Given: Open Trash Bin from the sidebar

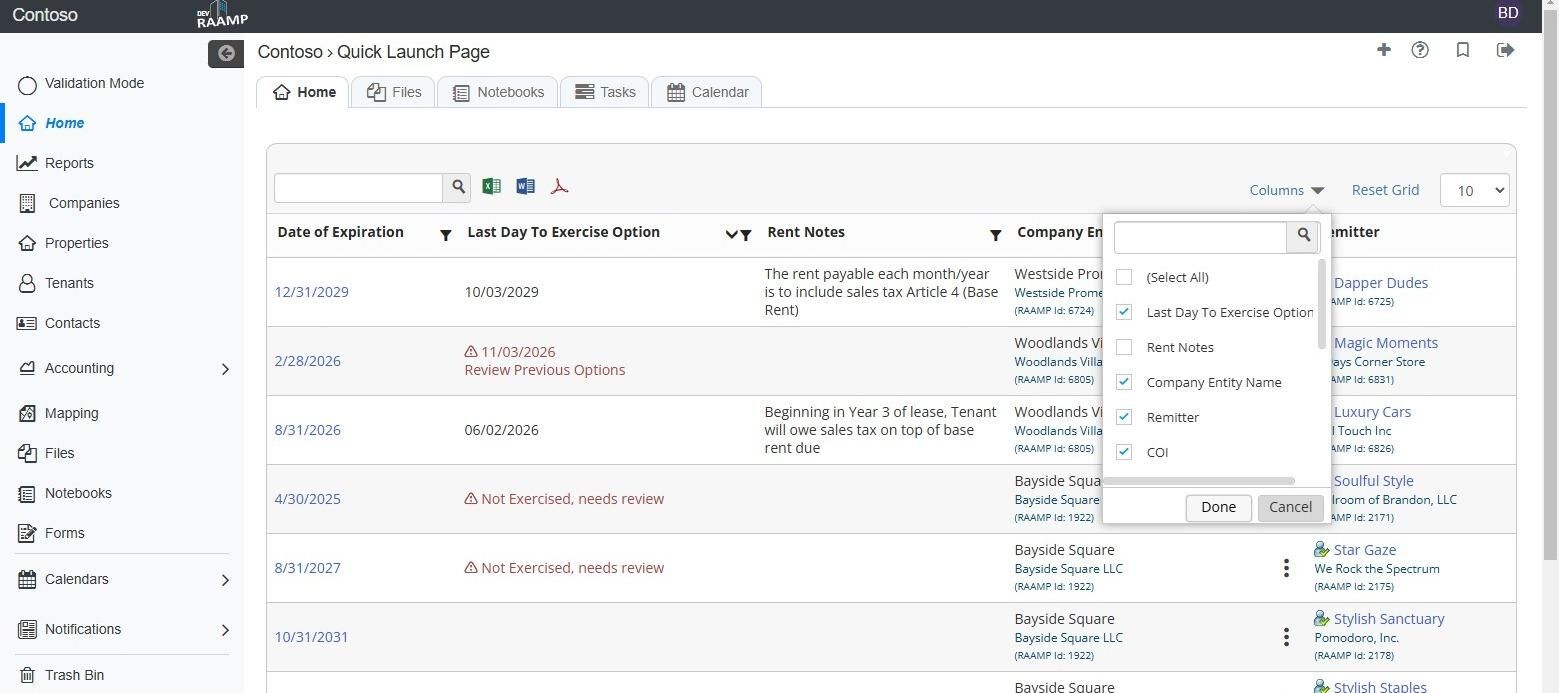Looking at the screenshot, I should point(74,675).
